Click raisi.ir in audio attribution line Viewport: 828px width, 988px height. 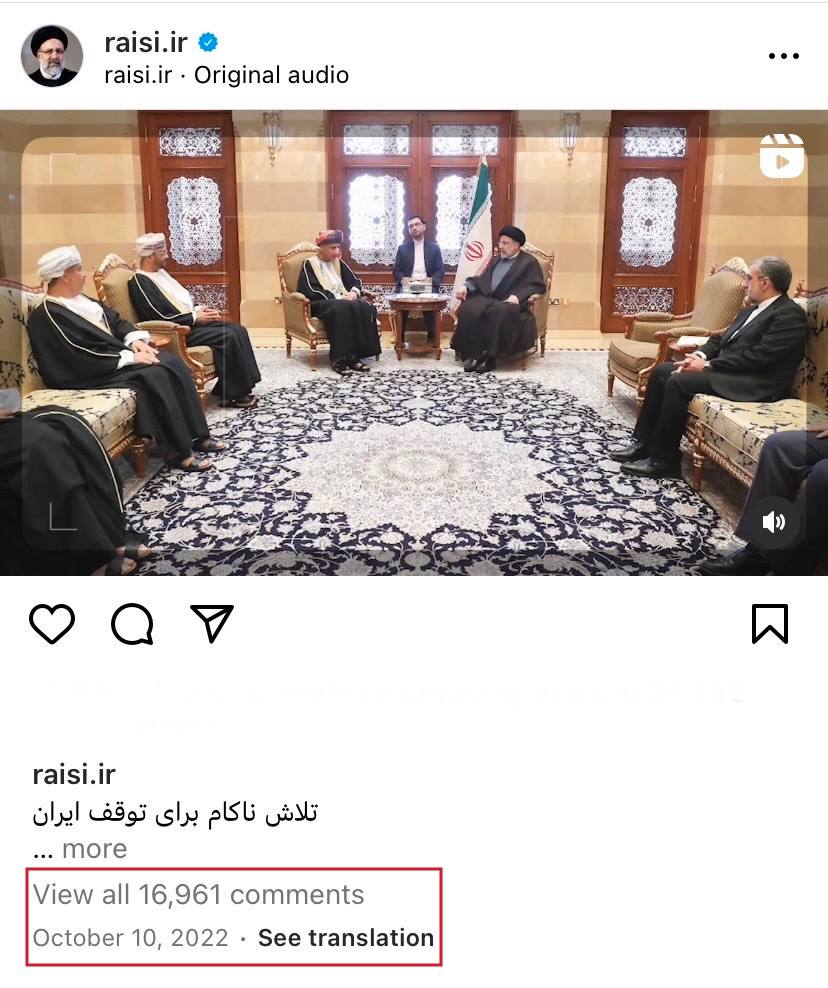tap(138, 75)
